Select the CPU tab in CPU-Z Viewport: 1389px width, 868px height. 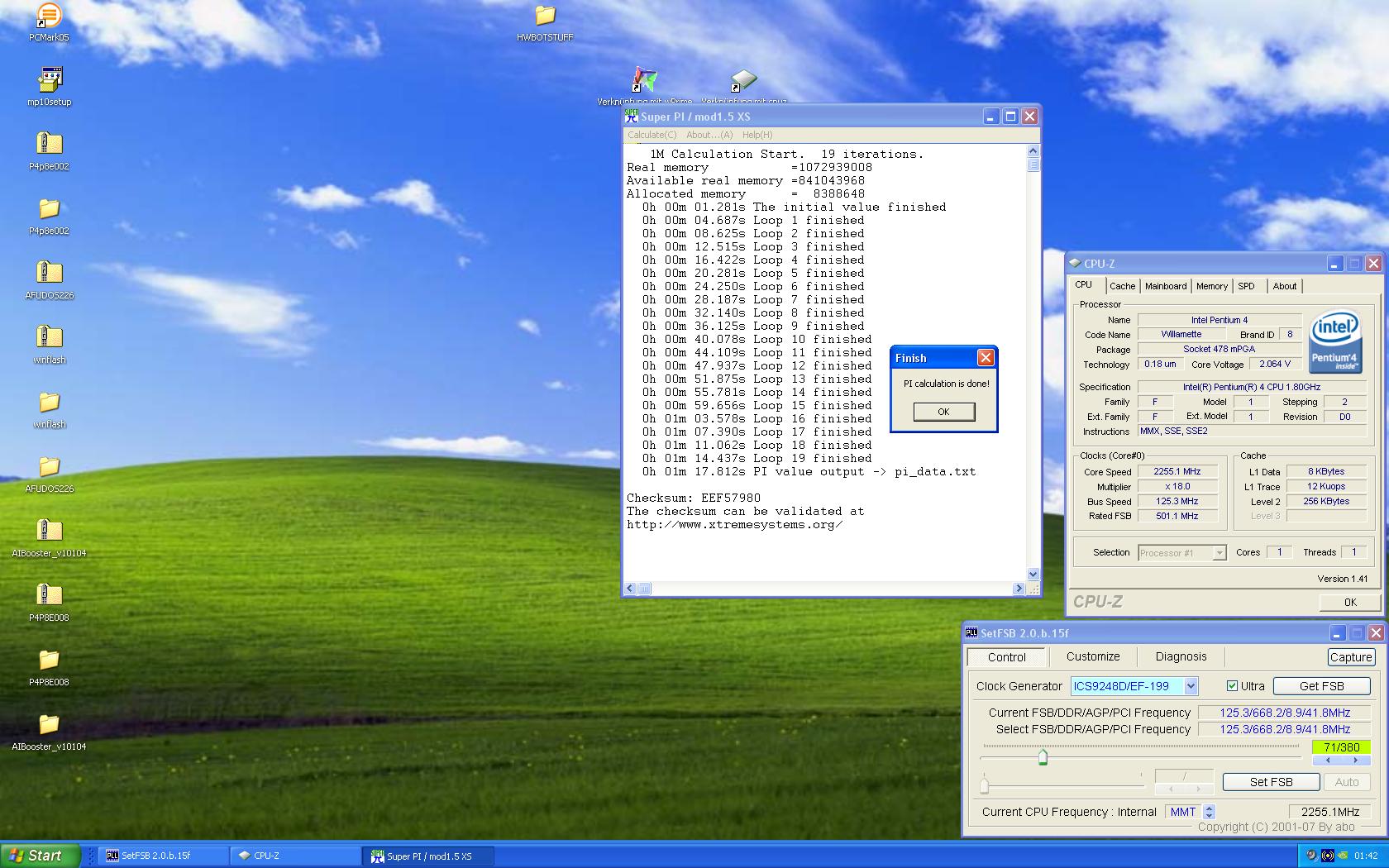pos(1083,284)
